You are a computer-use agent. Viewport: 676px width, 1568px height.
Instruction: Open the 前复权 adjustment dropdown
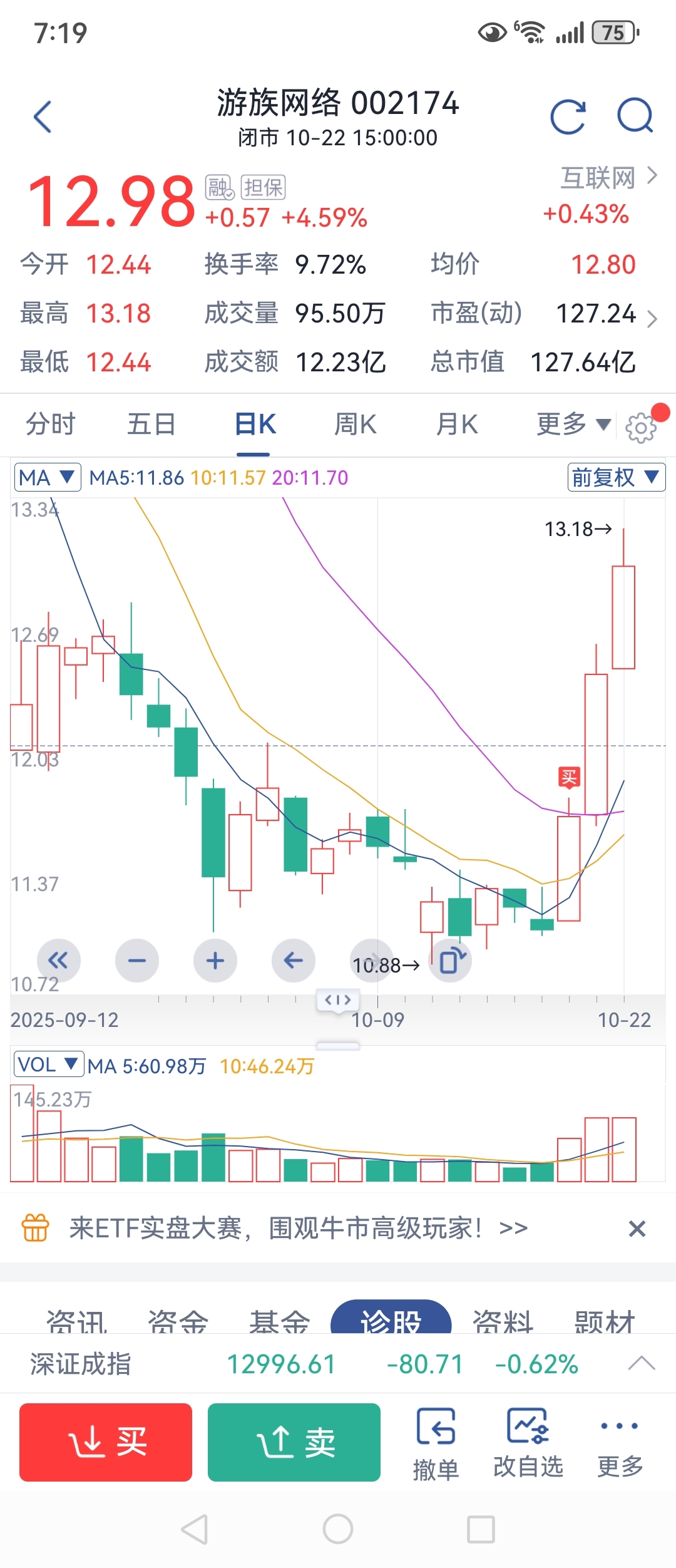(x=616, y=478)
